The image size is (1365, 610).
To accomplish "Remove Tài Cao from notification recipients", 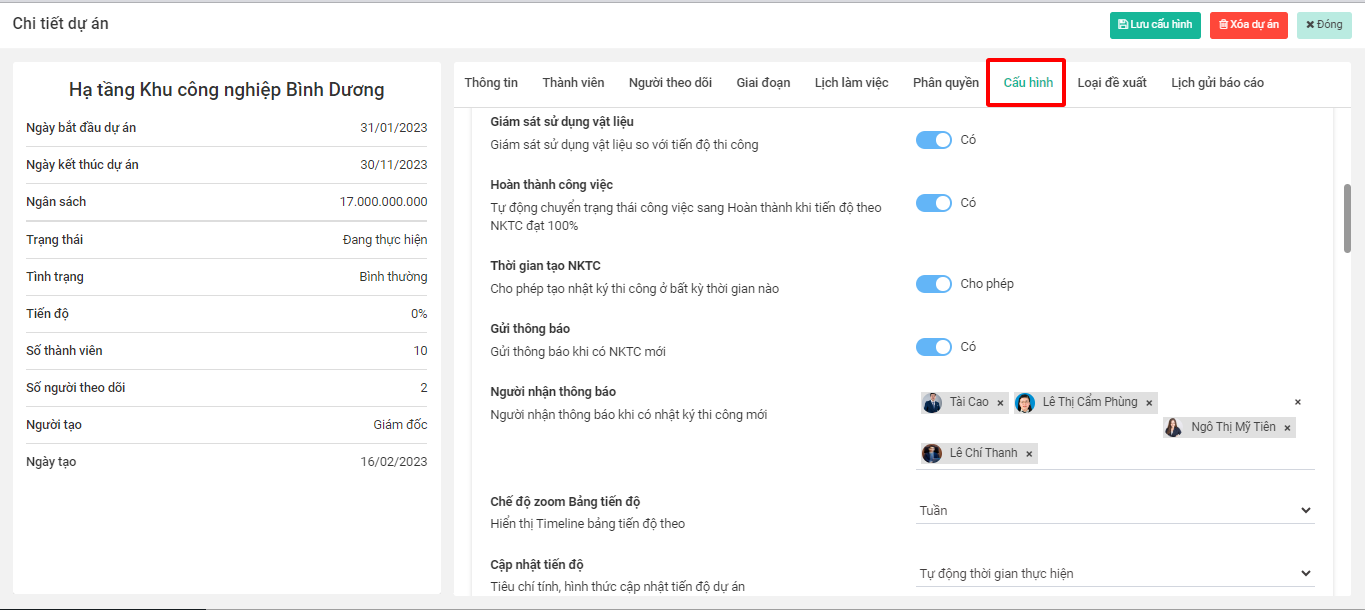I will tap(1000, 403).
